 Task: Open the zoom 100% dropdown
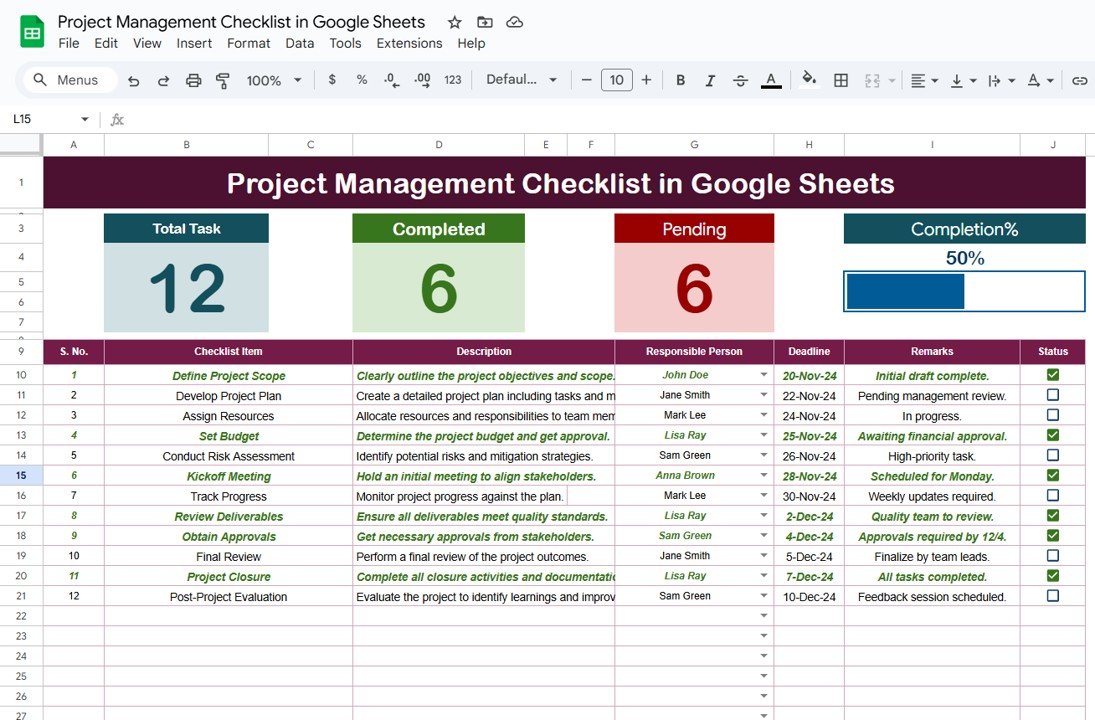[274, 80]
